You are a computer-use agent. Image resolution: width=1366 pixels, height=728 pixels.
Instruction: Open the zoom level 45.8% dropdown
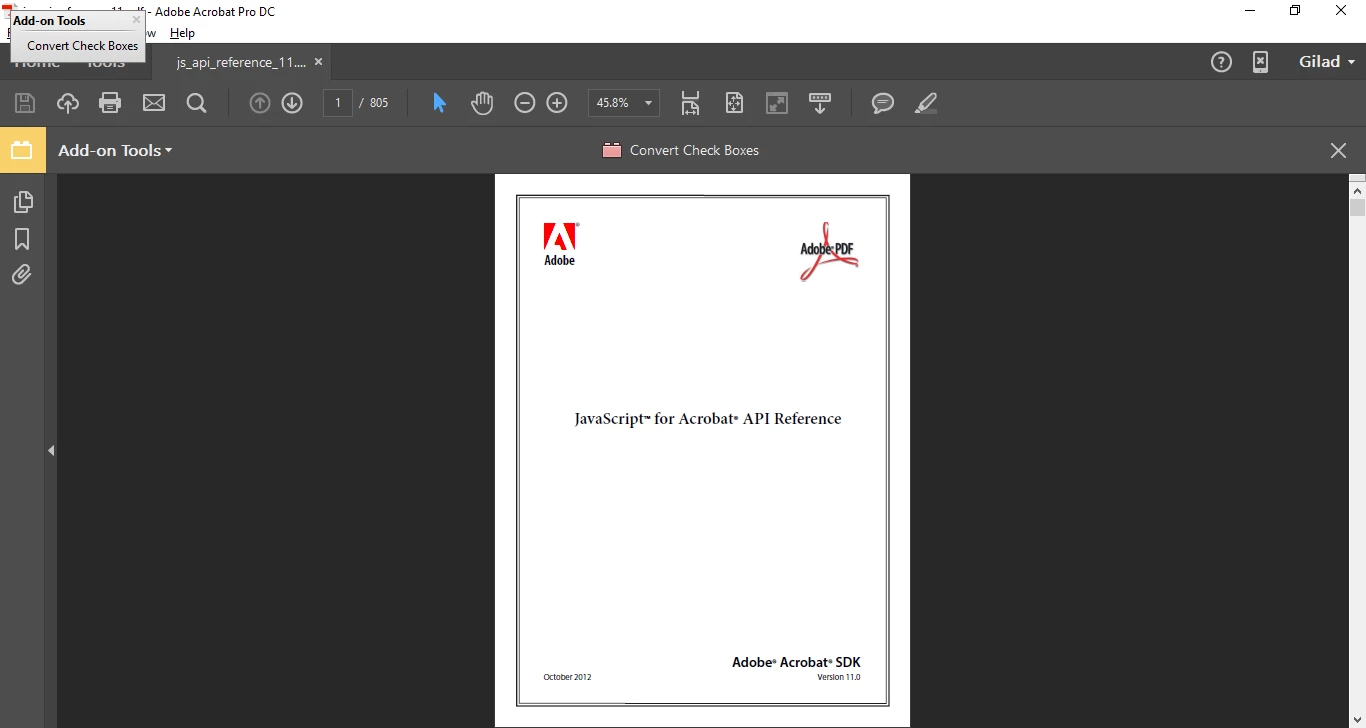click(x=649, y=103)
